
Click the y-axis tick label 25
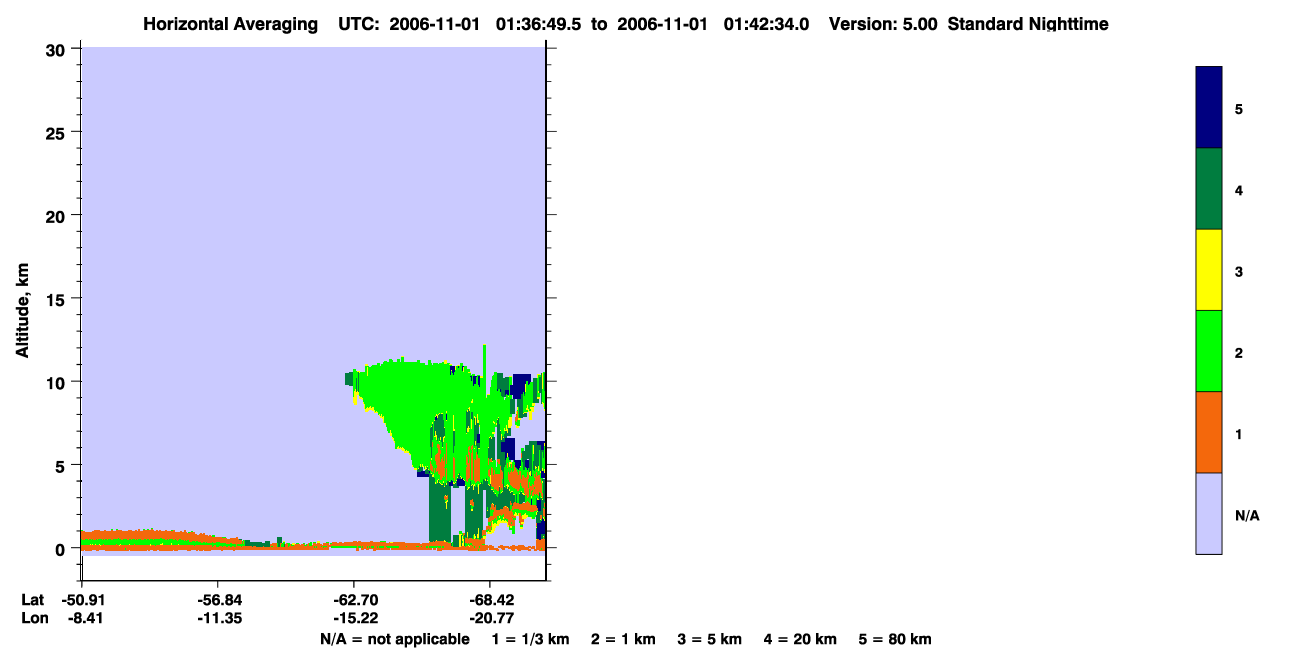pos(56,132)
